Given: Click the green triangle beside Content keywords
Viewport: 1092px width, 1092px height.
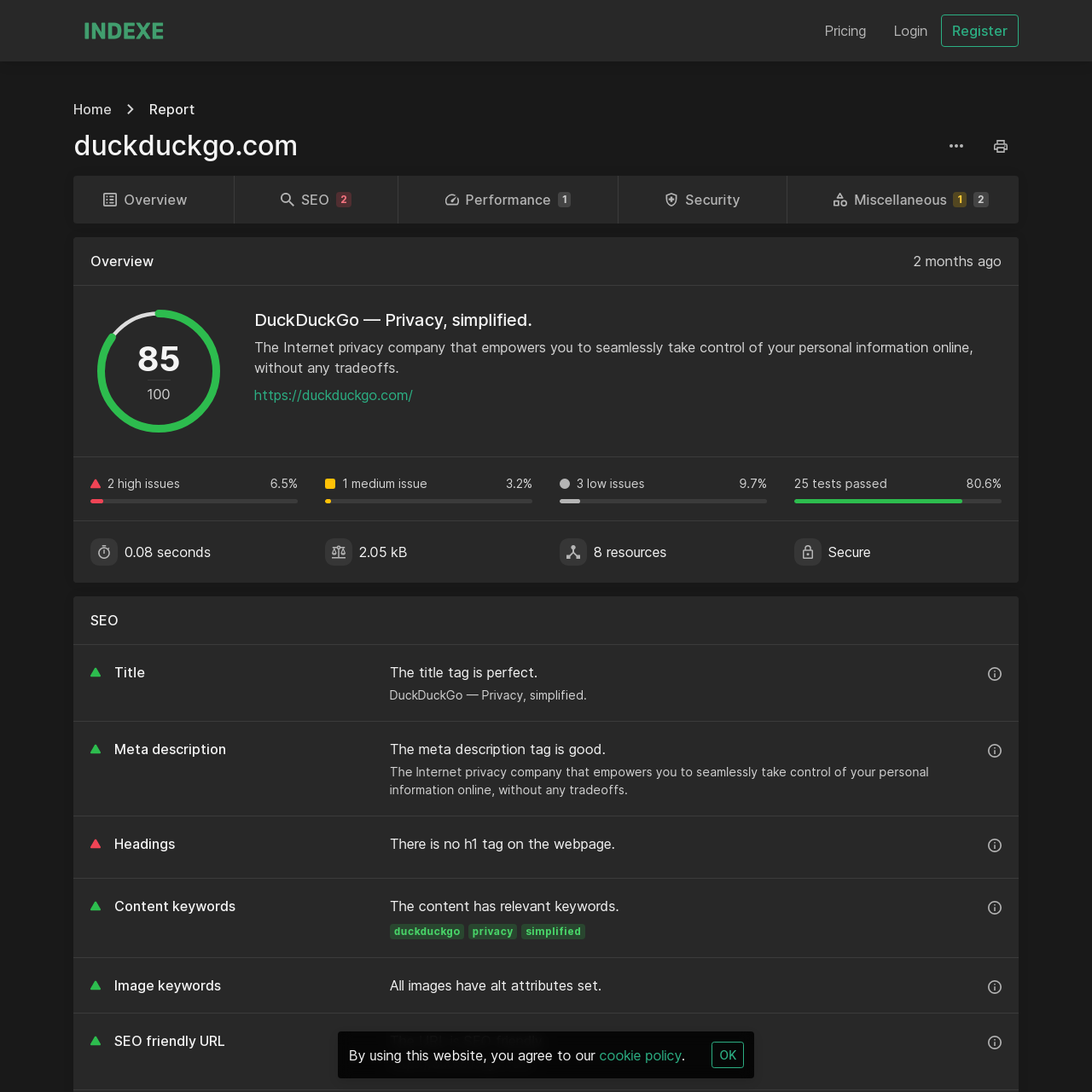Looking at the screenshot, I should pyautogui.click(x=96, y=906).
